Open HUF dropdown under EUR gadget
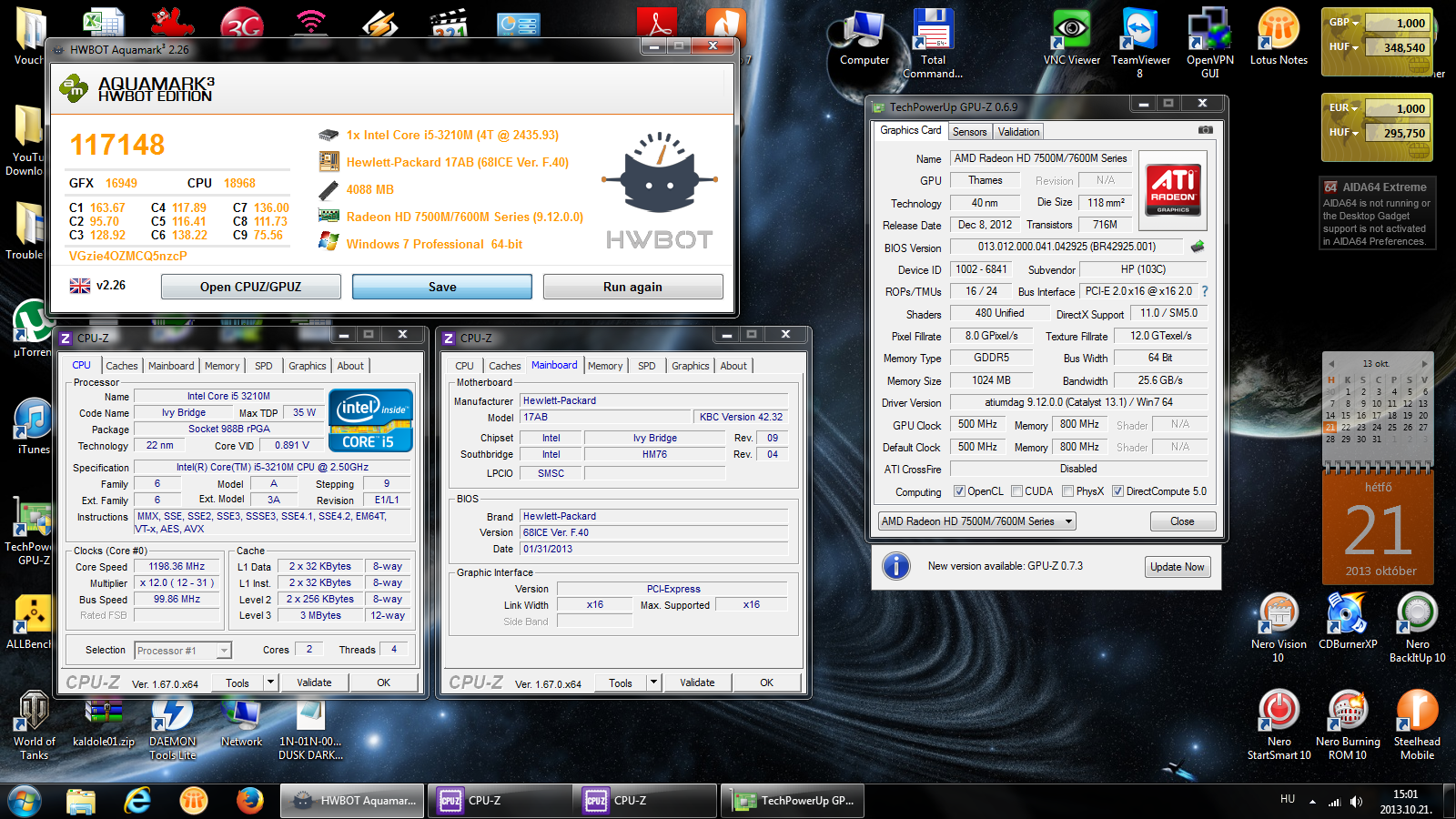1456x819 pixels. (1343, 132)
